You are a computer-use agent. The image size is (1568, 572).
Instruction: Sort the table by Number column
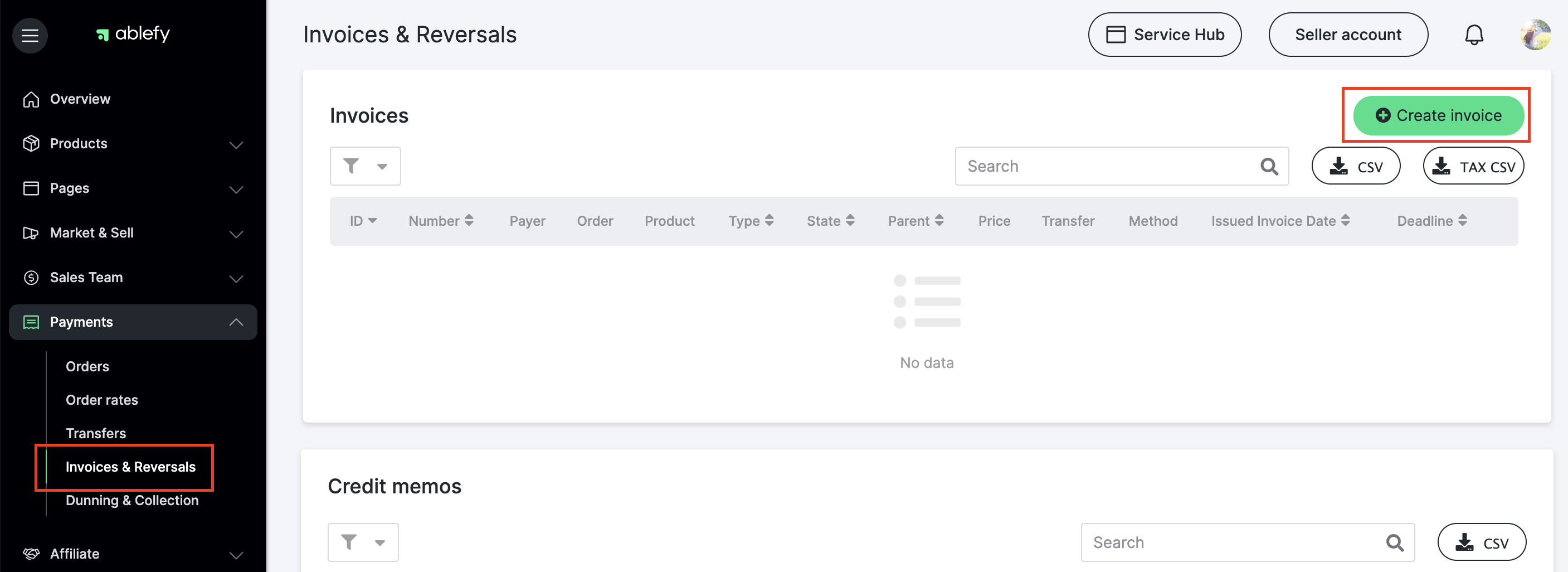tap(441, 221)
